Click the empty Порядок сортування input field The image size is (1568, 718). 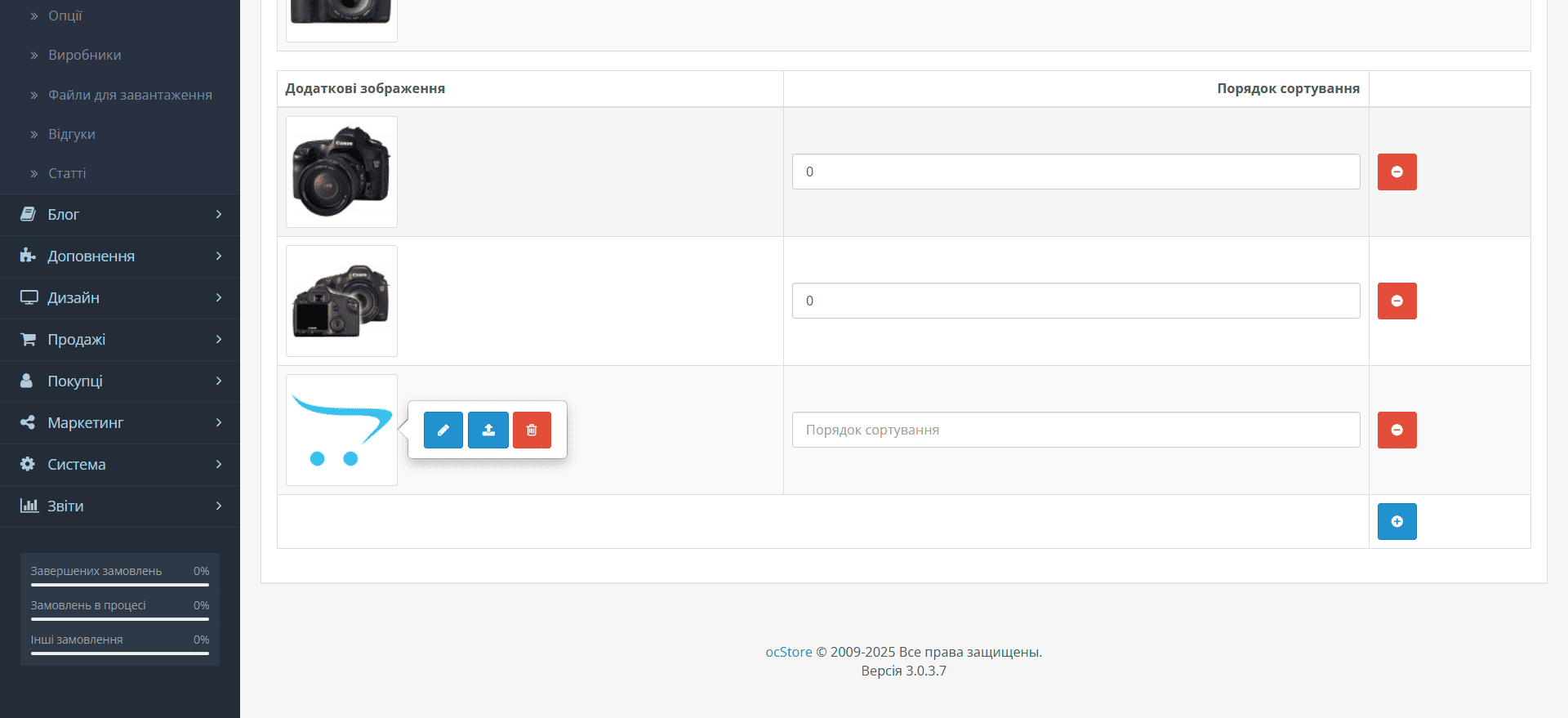[1076, 430]
